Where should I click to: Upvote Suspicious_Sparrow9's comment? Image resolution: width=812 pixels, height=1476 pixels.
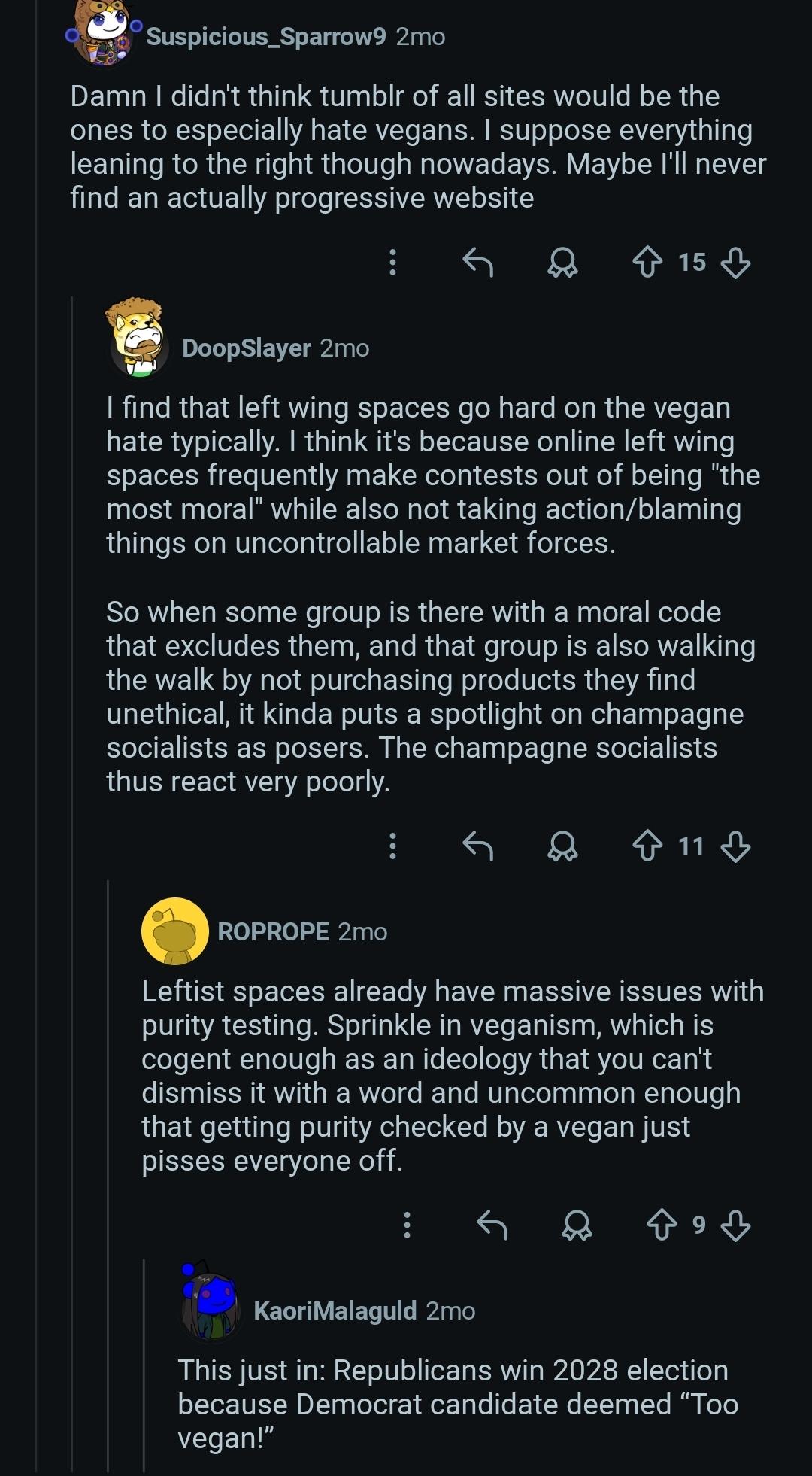(x=647, y=263)
